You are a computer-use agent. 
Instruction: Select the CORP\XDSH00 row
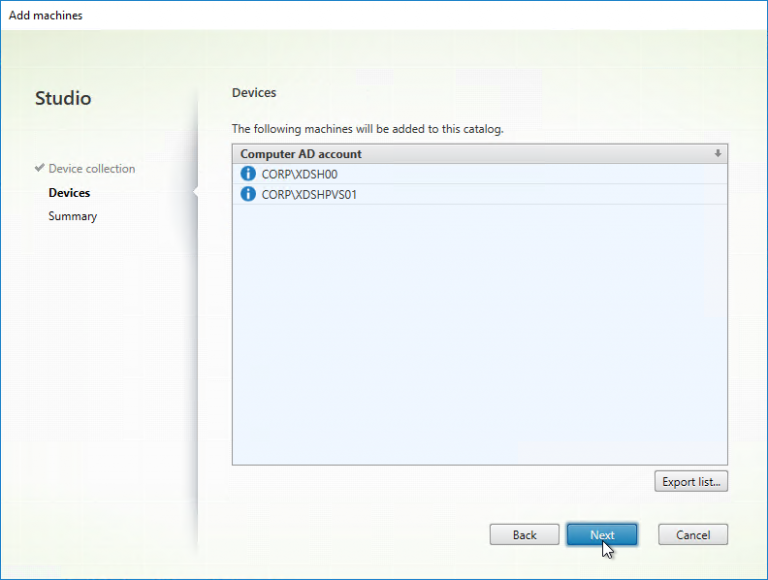[480, 174]
